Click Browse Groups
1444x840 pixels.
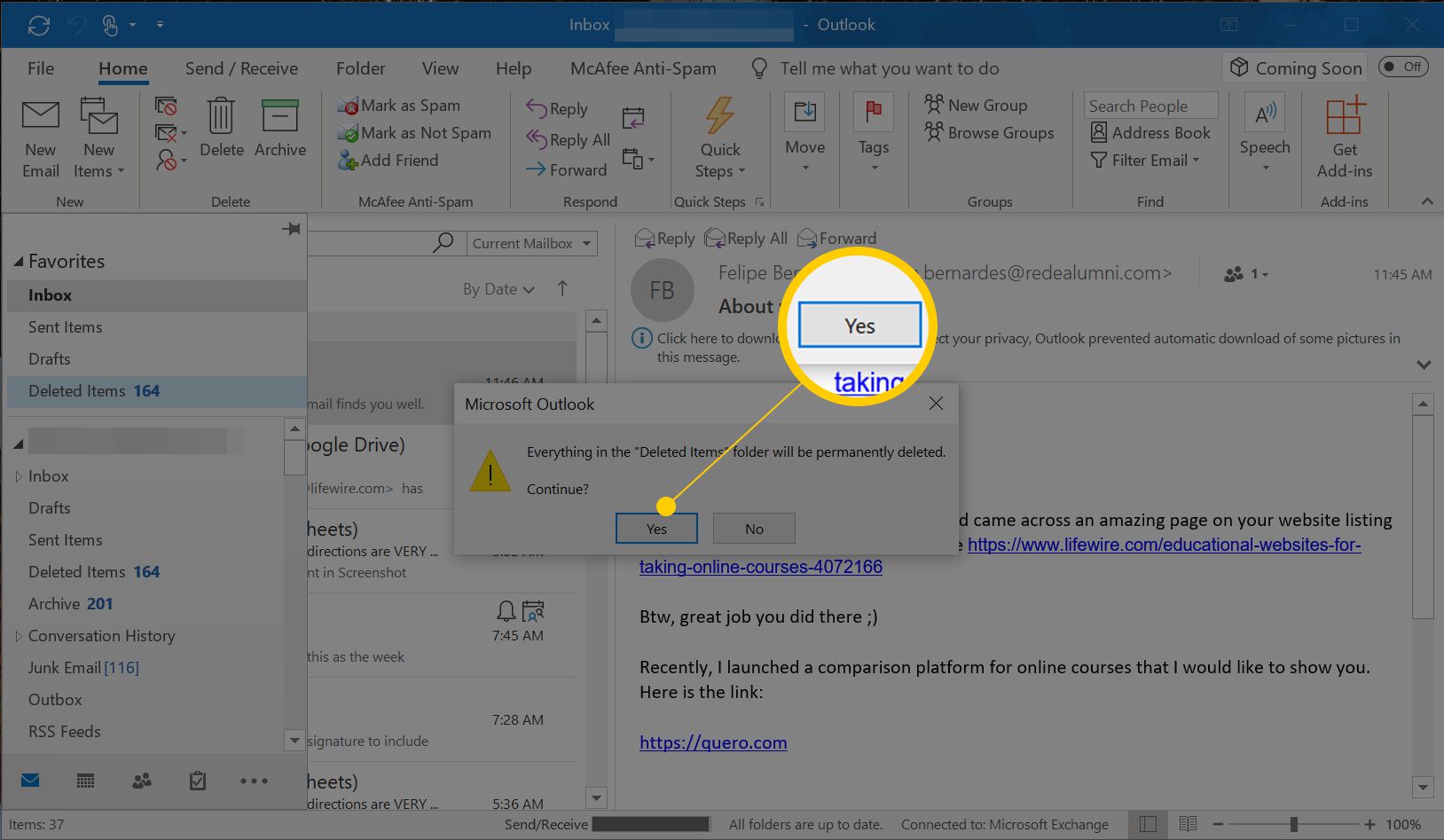[x=989, y=133]
